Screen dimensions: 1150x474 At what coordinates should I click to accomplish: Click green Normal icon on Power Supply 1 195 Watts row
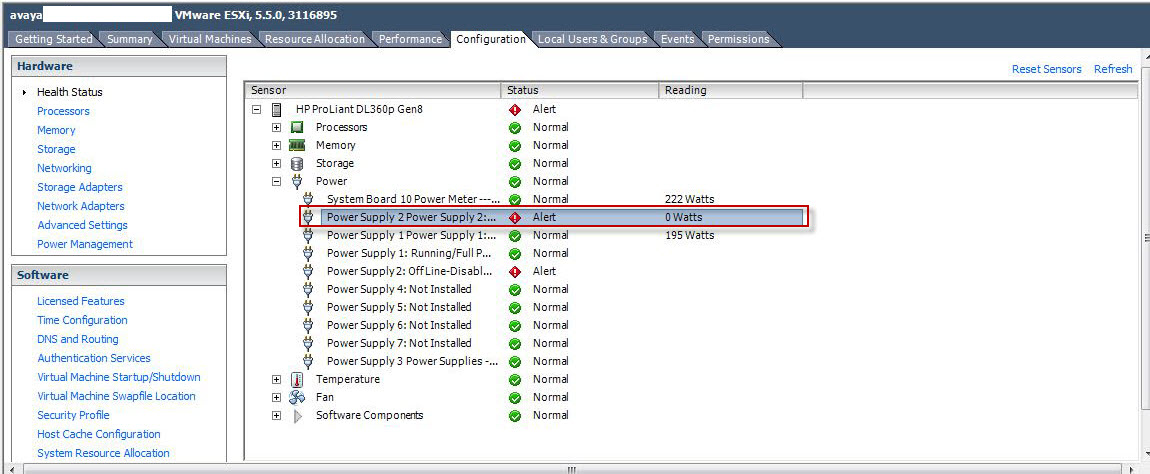point(515,236)
